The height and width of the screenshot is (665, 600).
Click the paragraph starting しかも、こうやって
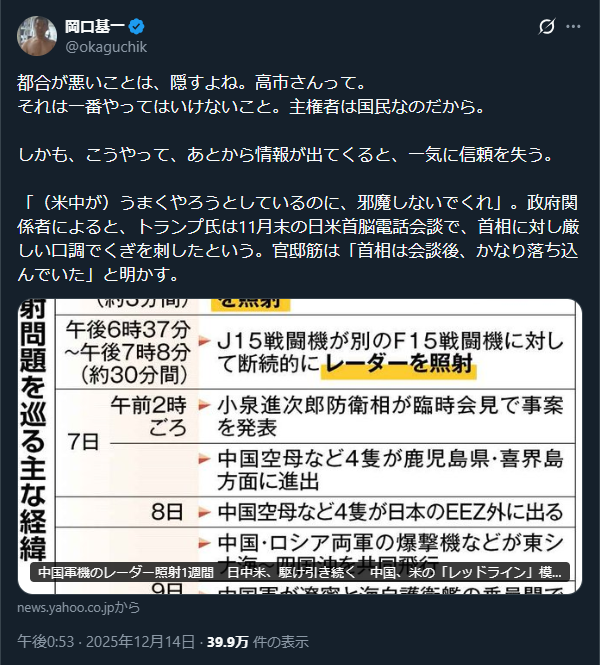285,155
